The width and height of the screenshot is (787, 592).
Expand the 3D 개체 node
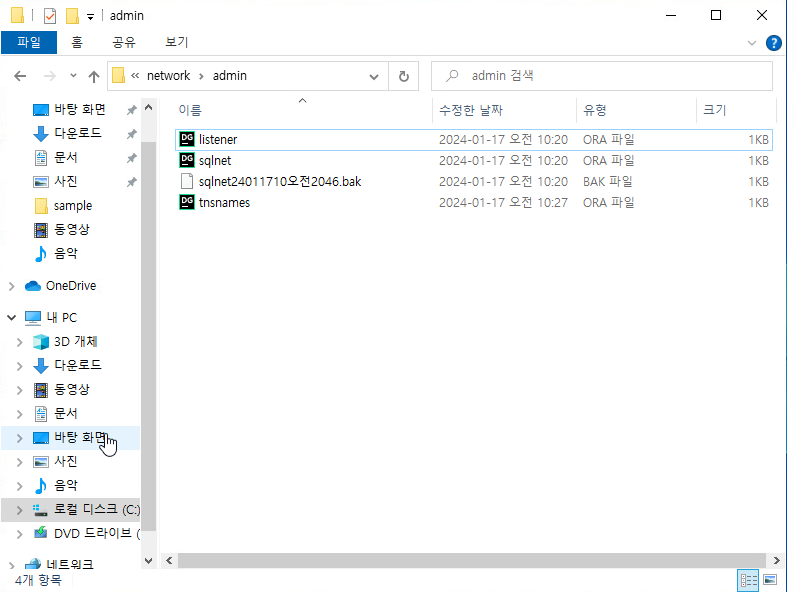tap(20, 342)
